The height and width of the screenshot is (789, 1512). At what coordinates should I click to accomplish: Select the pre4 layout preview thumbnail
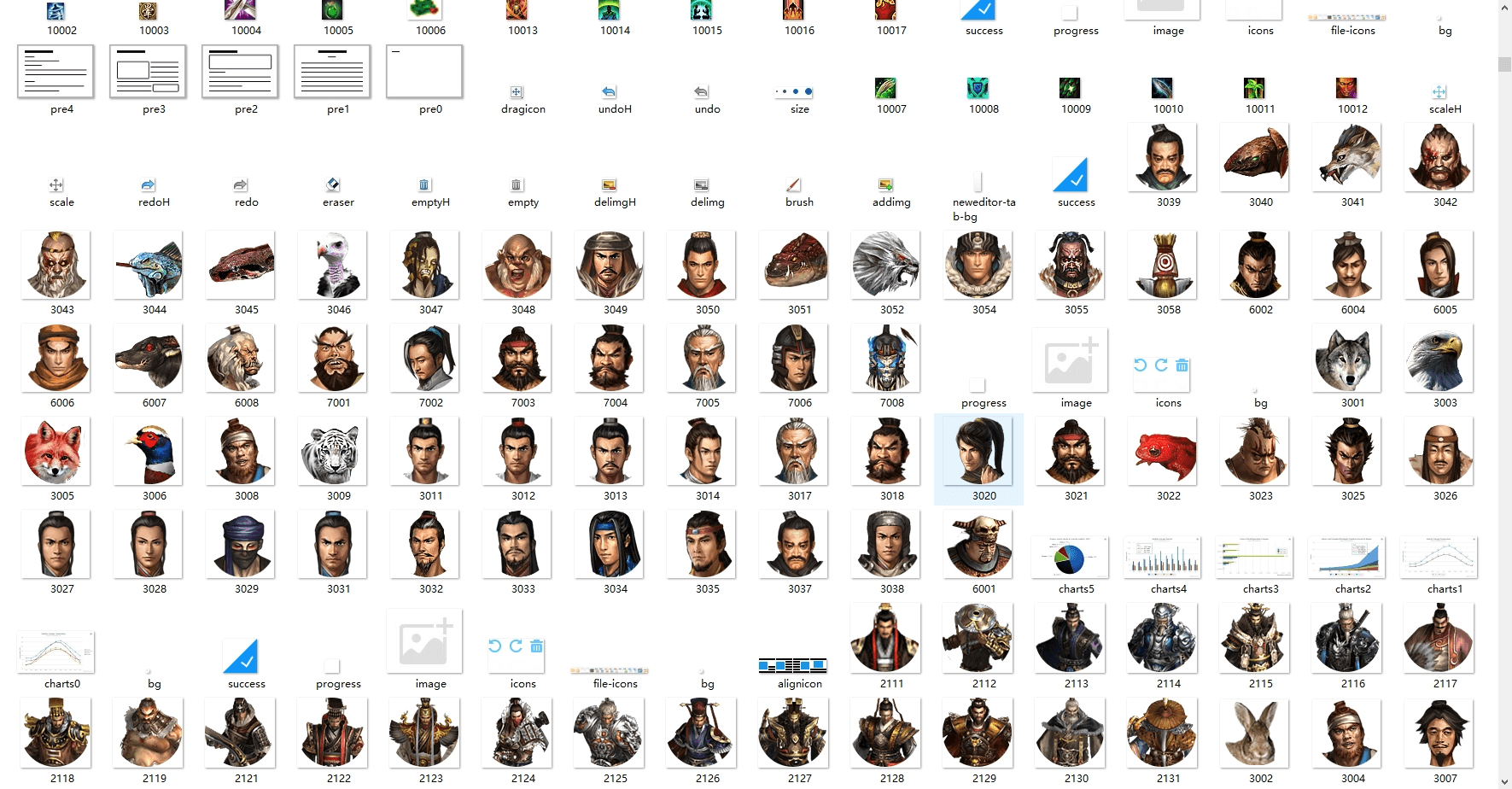click(55, 72)
